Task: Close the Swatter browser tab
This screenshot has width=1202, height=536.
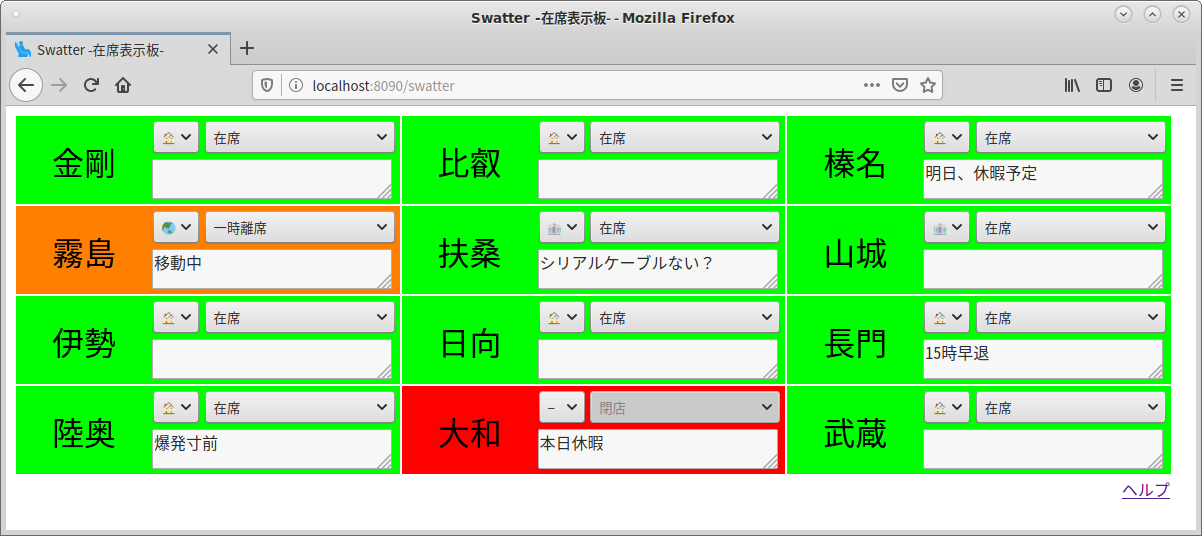Action: coord(212,49)
